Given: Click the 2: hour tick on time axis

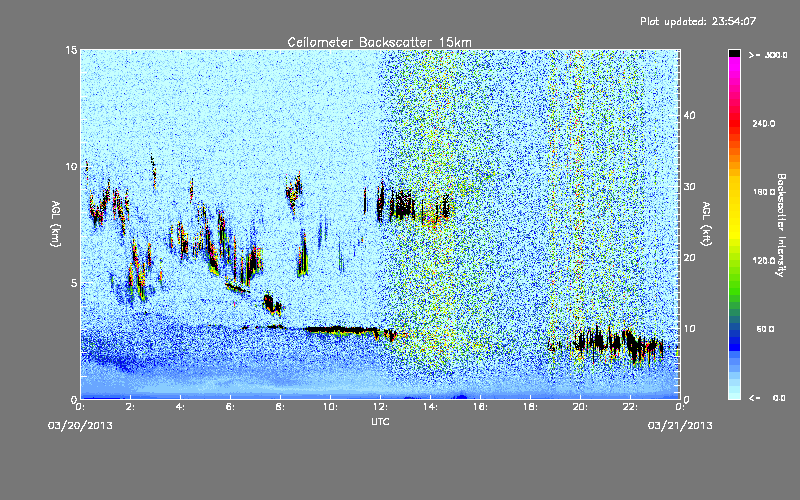Looking at the screenshot, I should click(131, 407).
